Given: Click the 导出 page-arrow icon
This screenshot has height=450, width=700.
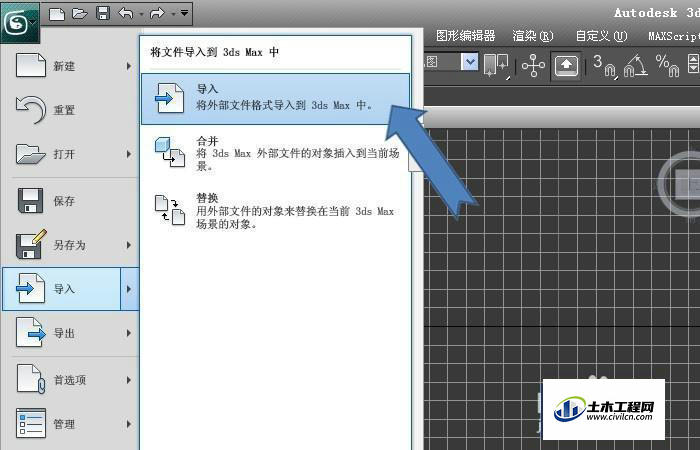Looking at the screenshot, I should tap(31, 333).
